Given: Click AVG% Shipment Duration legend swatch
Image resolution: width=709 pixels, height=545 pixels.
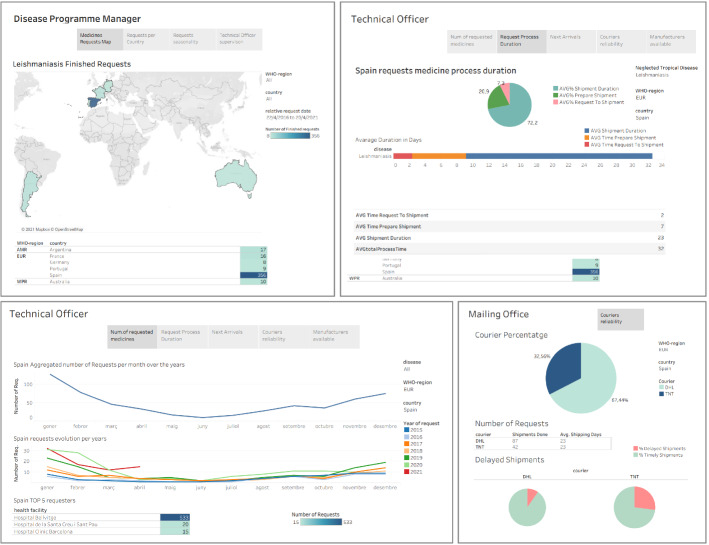Looking at the screenshot, I should coord(556,89).
